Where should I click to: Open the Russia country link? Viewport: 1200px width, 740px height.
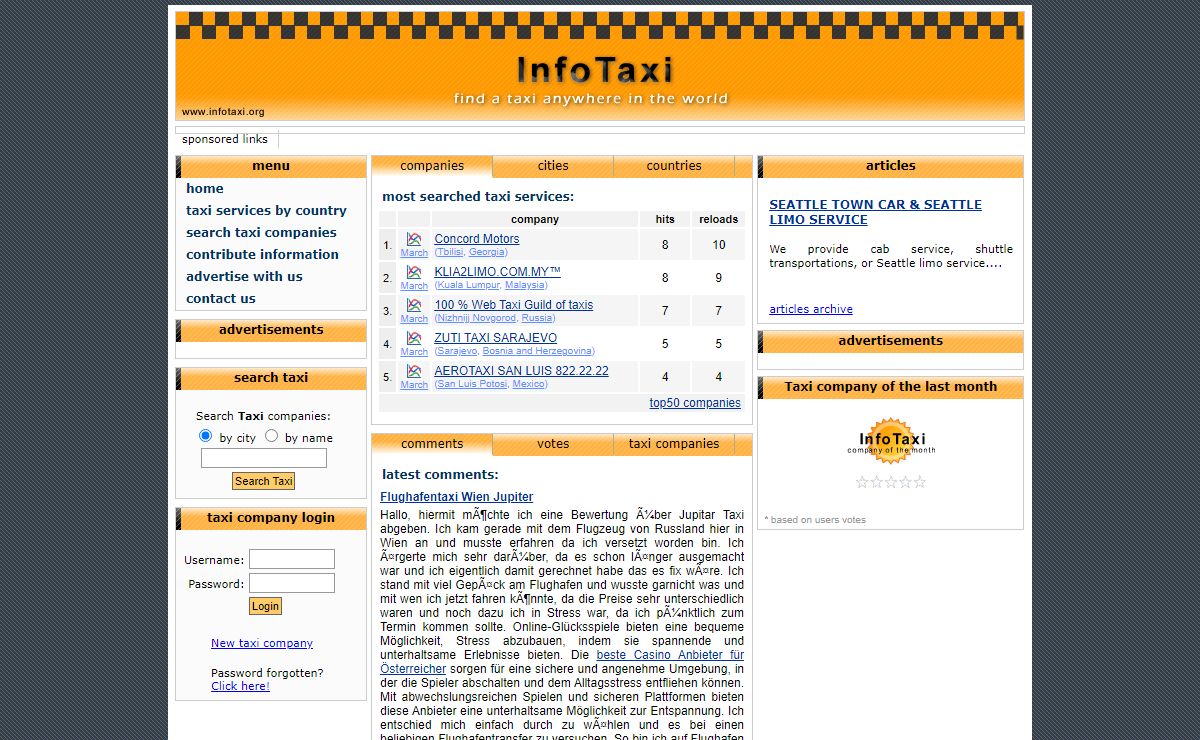pyautogui.click(x=537, y=318)
